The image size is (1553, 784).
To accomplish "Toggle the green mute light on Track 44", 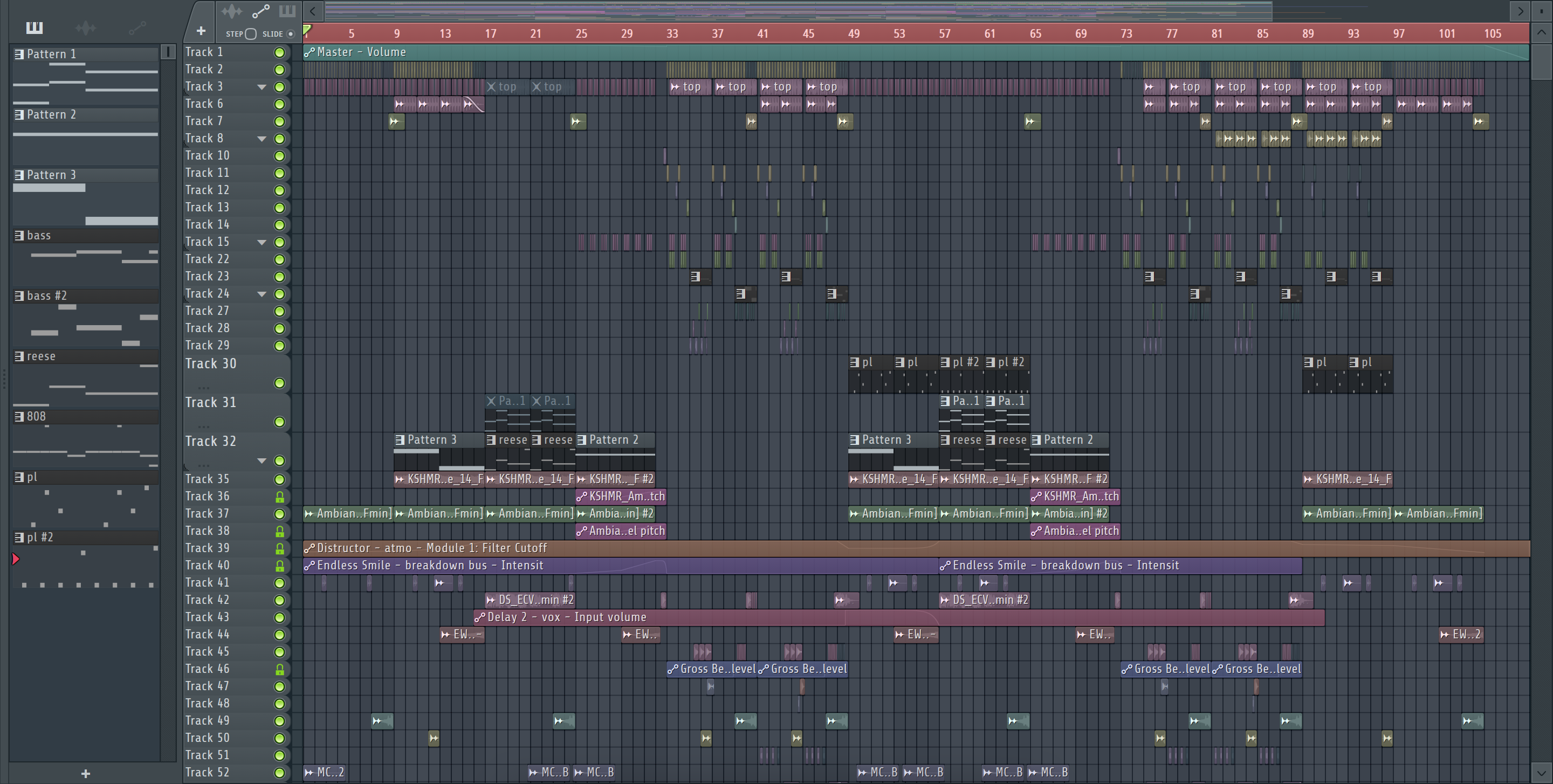I will pos(279,635).
